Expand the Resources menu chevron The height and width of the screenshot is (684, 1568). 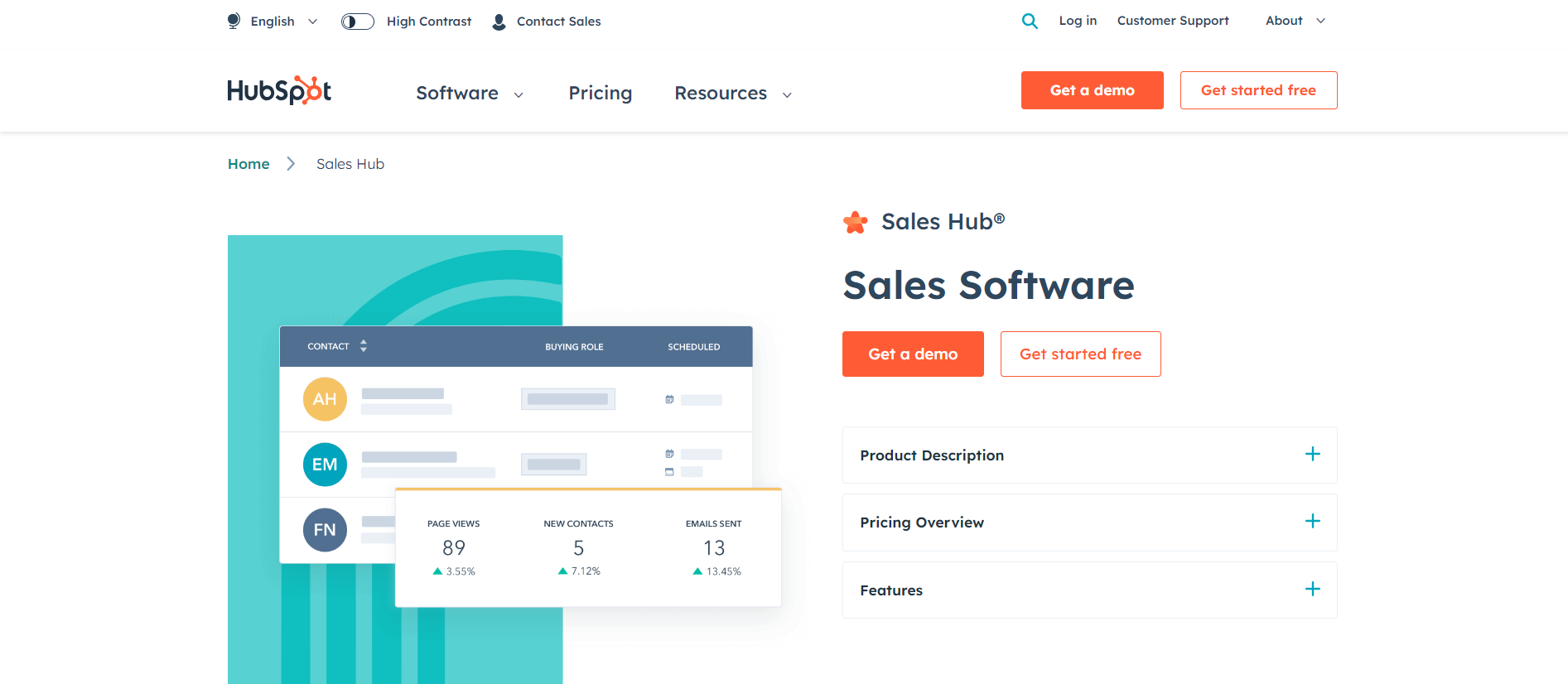[787, 95]
